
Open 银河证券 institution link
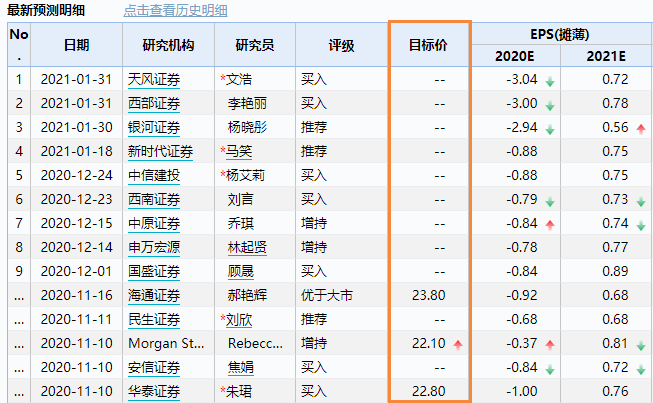point(154,127)
